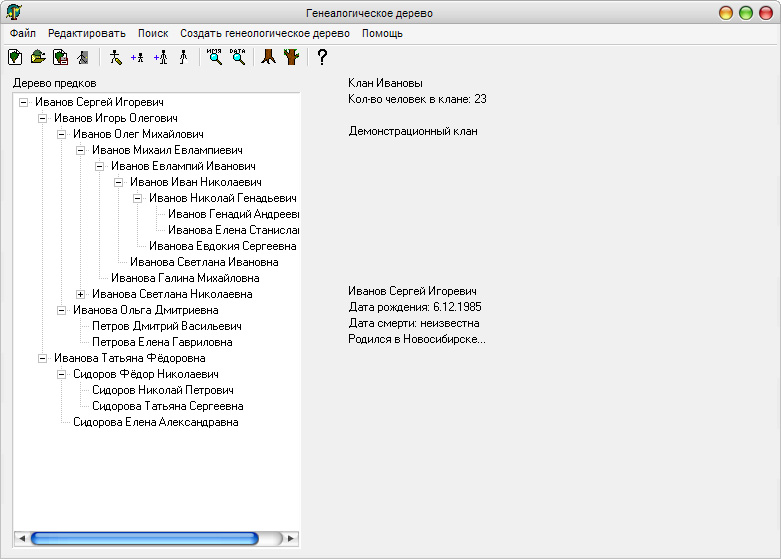The width and height of the screenshot is (781, 559).
Task: Open the Создать генеологическое дерево menu
Action: coord(264,33)
